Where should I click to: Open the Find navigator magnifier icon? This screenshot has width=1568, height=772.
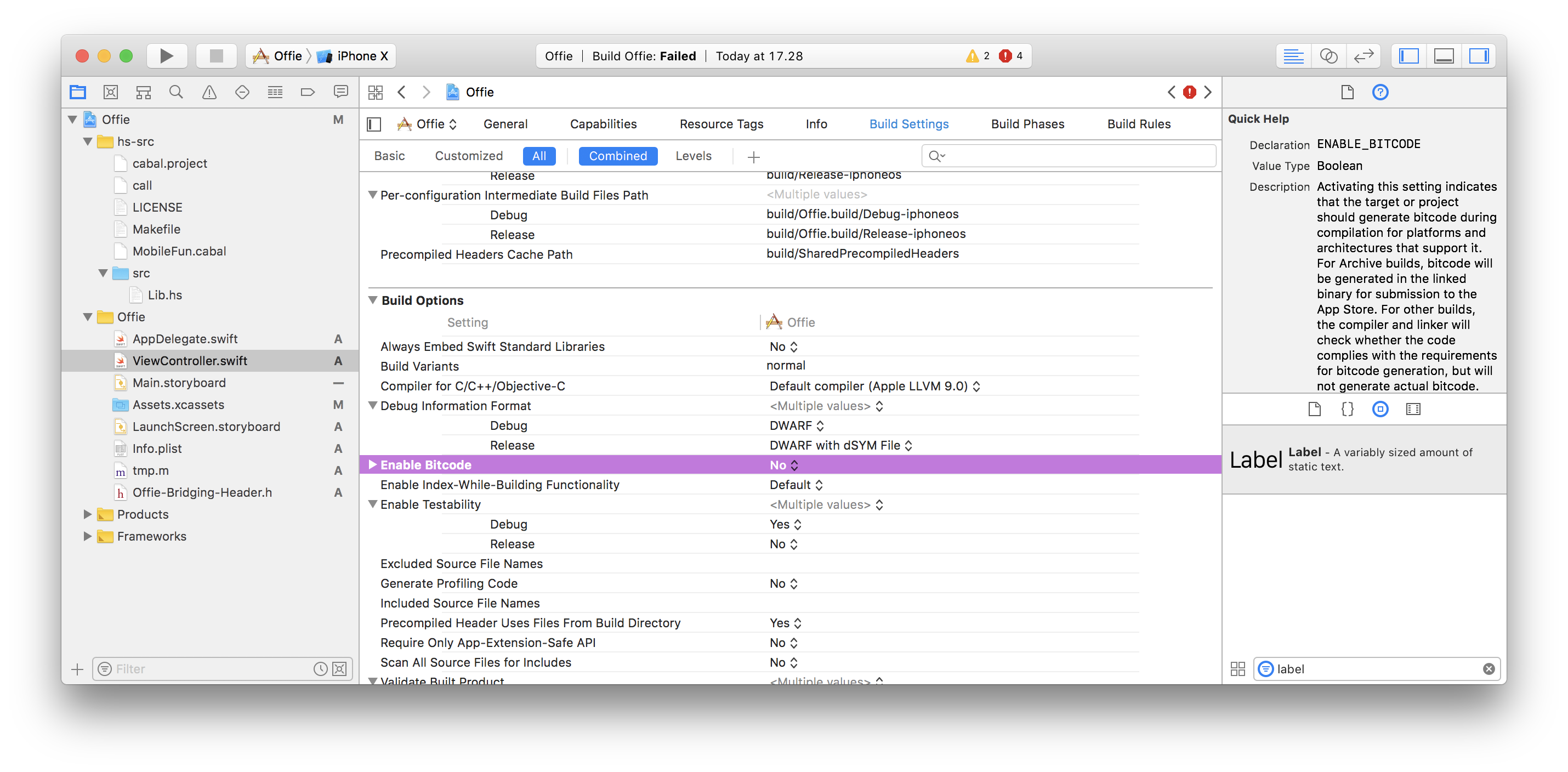click(x=176, y=92)
